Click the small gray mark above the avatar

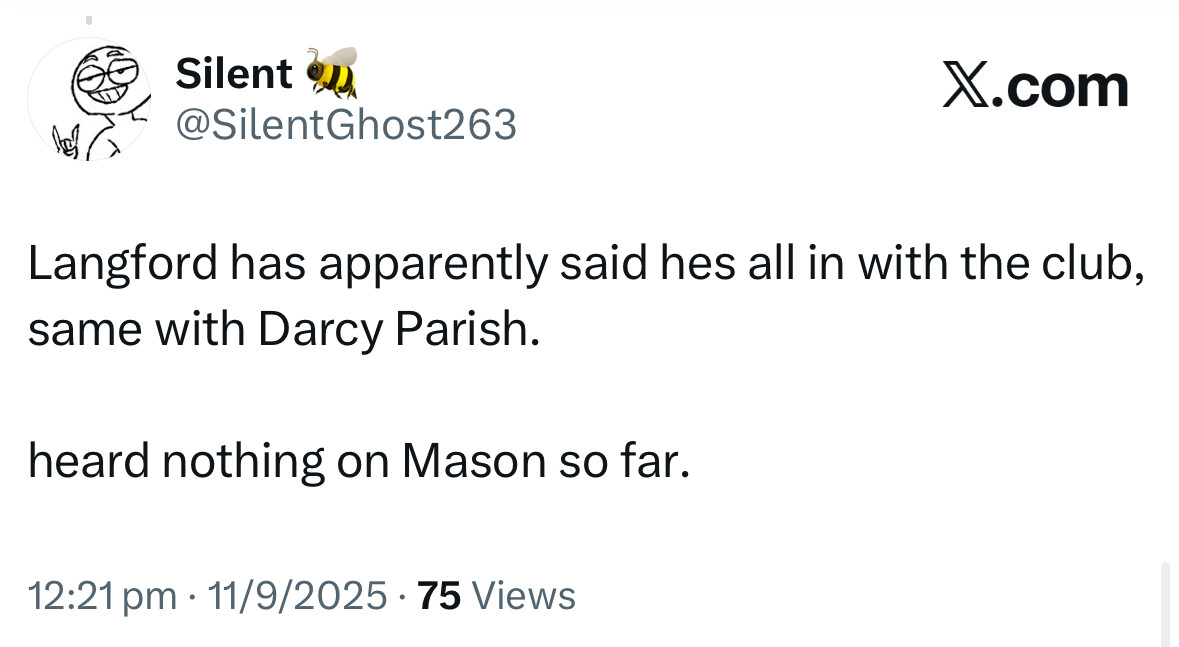tap(88, 19)
